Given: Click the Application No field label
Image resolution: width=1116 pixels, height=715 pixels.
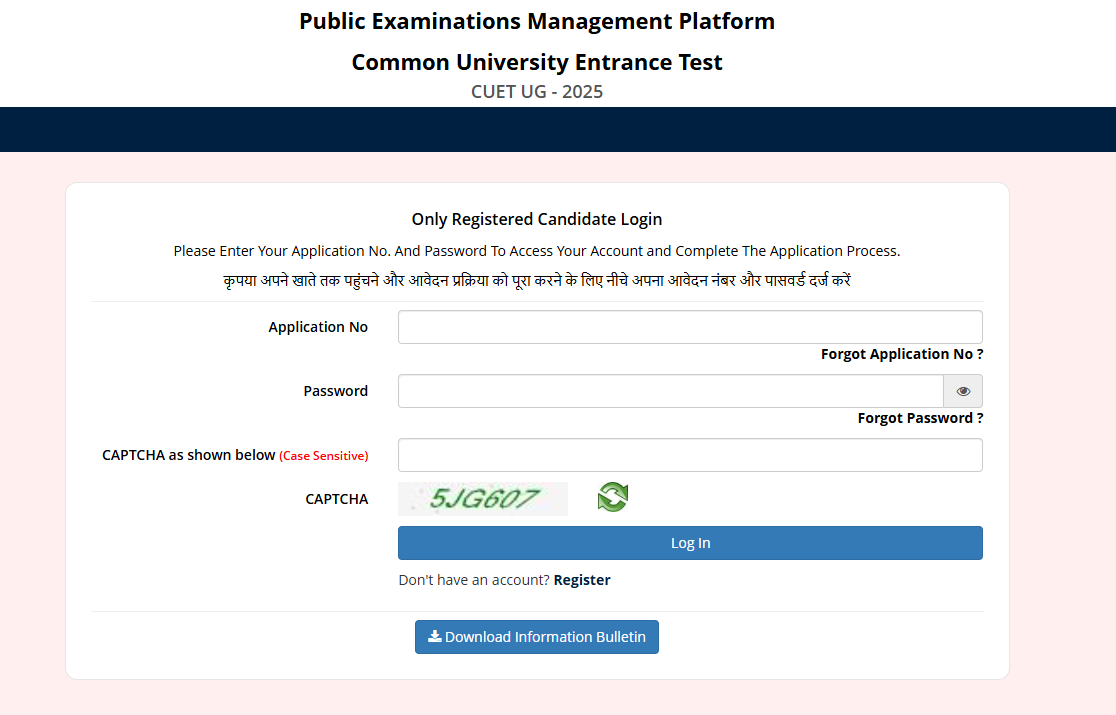Looking at the screenshot, I should pyautogui.click(x=318, y=327).
